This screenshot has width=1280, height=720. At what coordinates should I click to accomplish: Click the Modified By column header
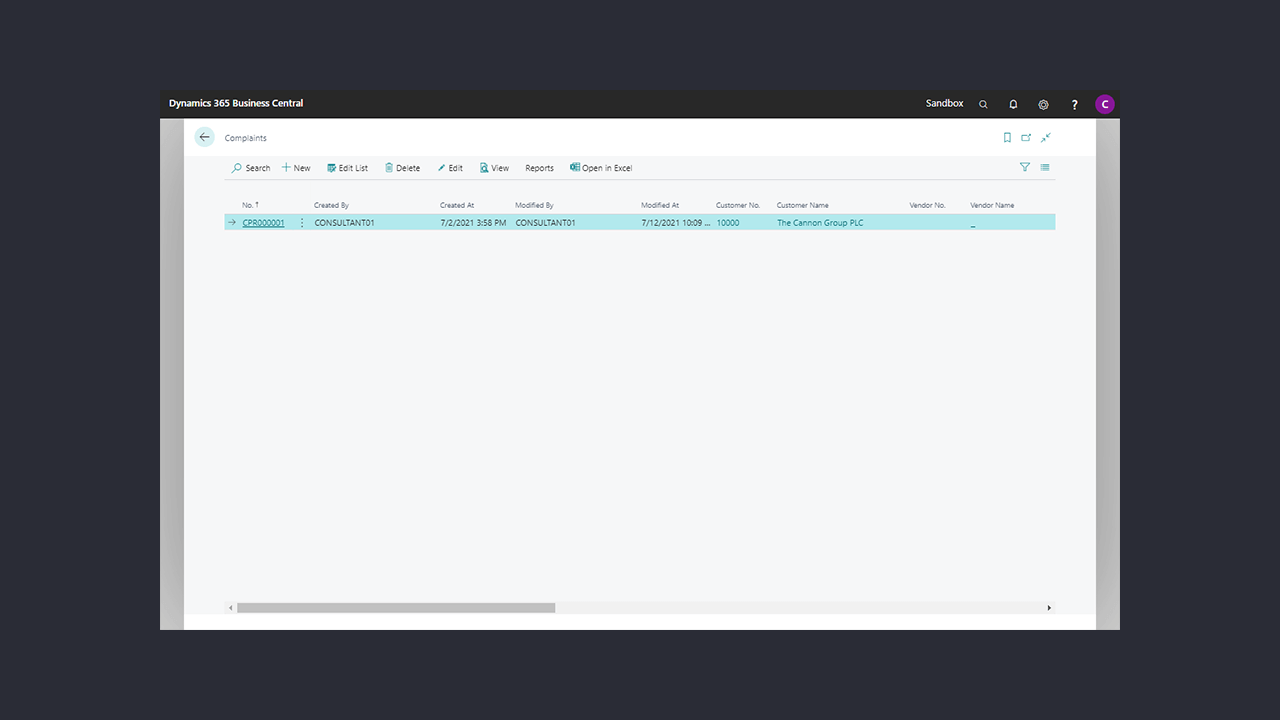(x=534, y=205)
